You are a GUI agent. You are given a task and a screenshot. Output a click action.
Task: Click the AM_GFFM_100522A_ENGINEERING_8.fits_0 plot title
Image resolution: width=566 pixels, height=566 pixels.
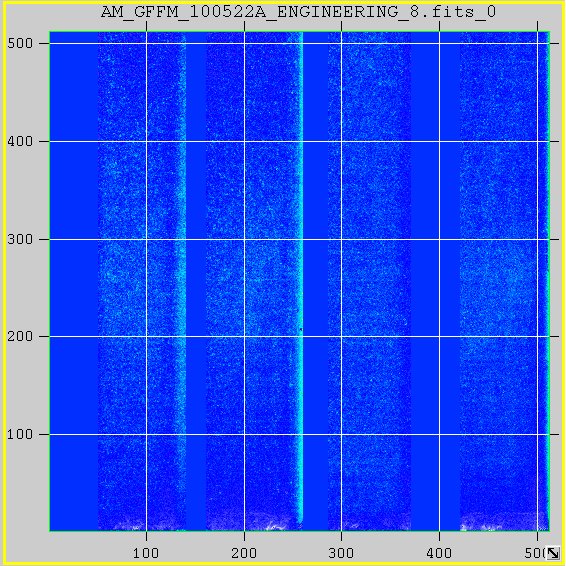click(x=299, y=12)
